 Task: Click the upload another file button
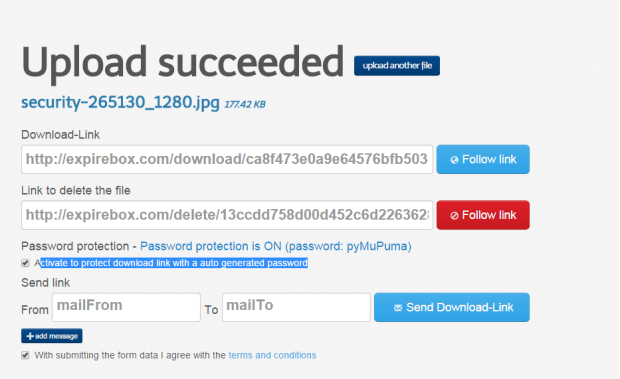tap(397, 66)
